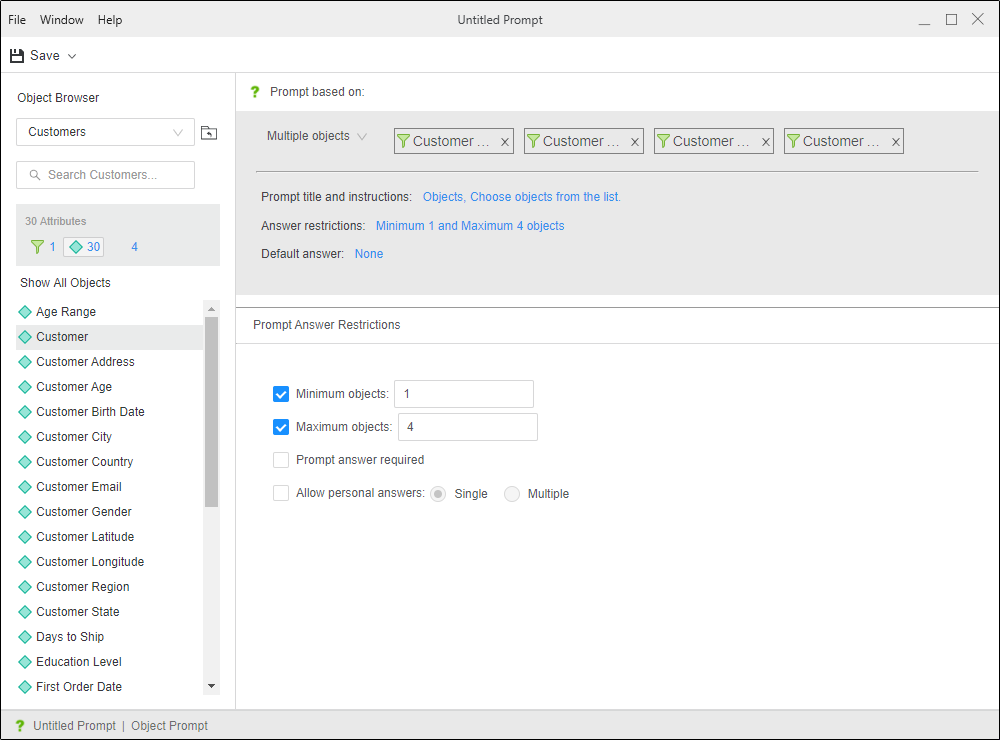
Task: Click the magnifier icon in Search Customers
Action: pos(35,175)
